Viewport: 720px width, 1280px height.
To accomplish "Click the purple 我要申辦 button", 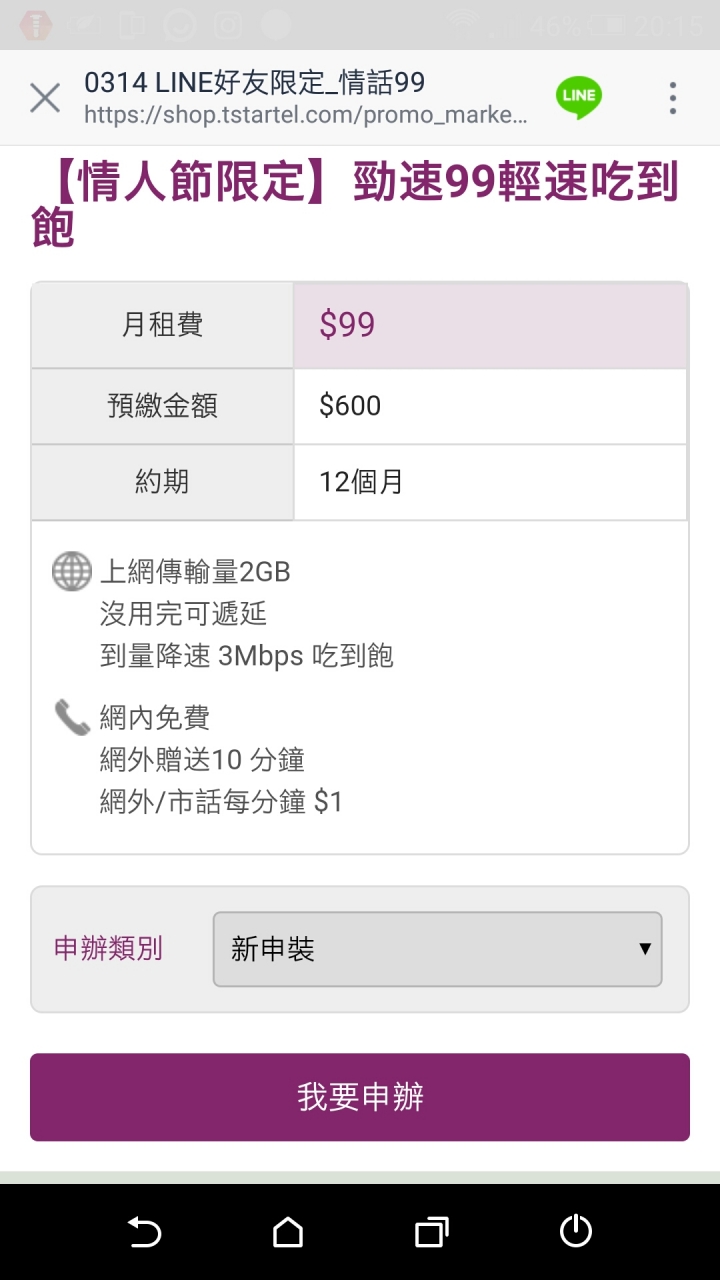I will coord(360,1097).
